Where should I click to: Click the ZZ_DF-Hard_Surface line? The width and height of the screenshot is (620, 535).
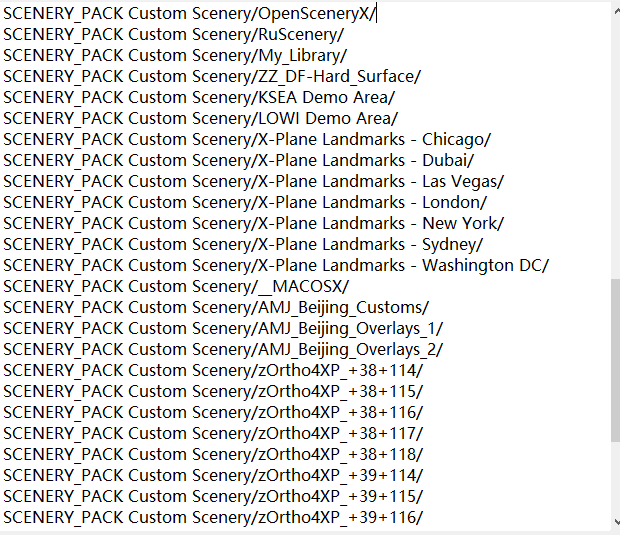click(211, 76)
